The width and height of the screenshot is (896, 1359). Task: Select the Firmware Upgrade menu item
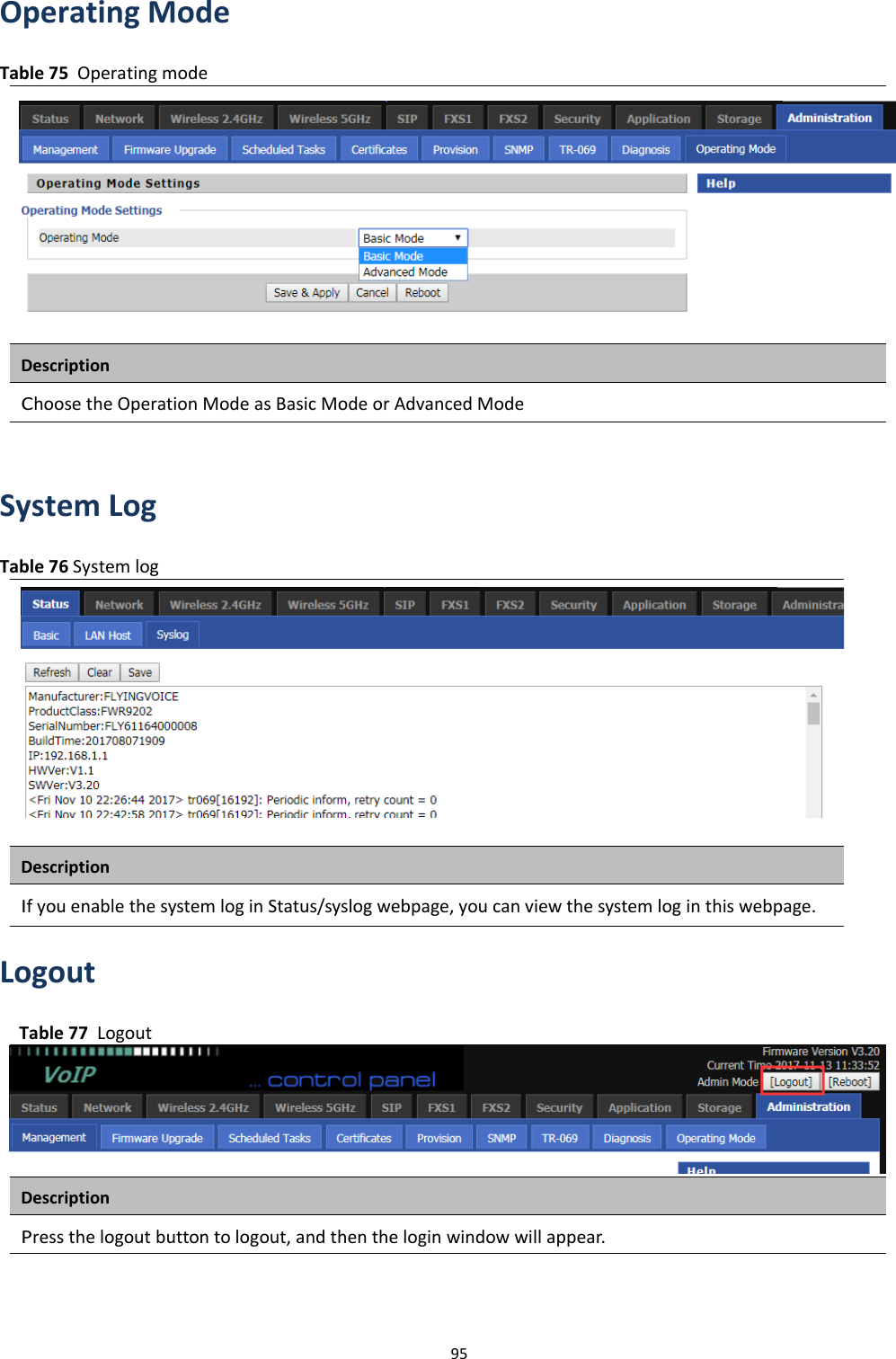[169, 148]
